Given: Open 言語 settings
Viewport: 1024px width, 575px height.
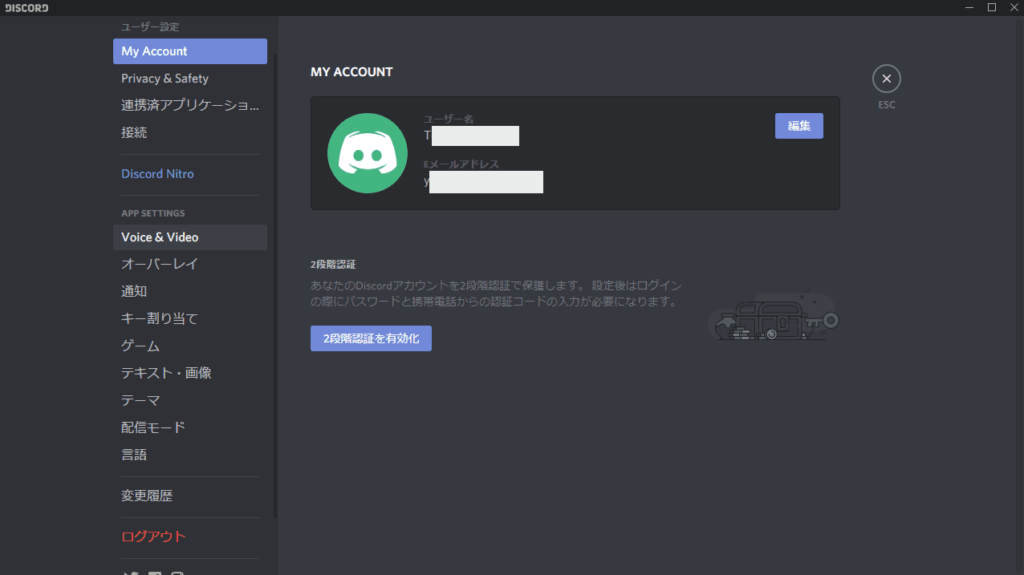Looking at the screenshot, I should pyautogui.click(x=190, y=455).
